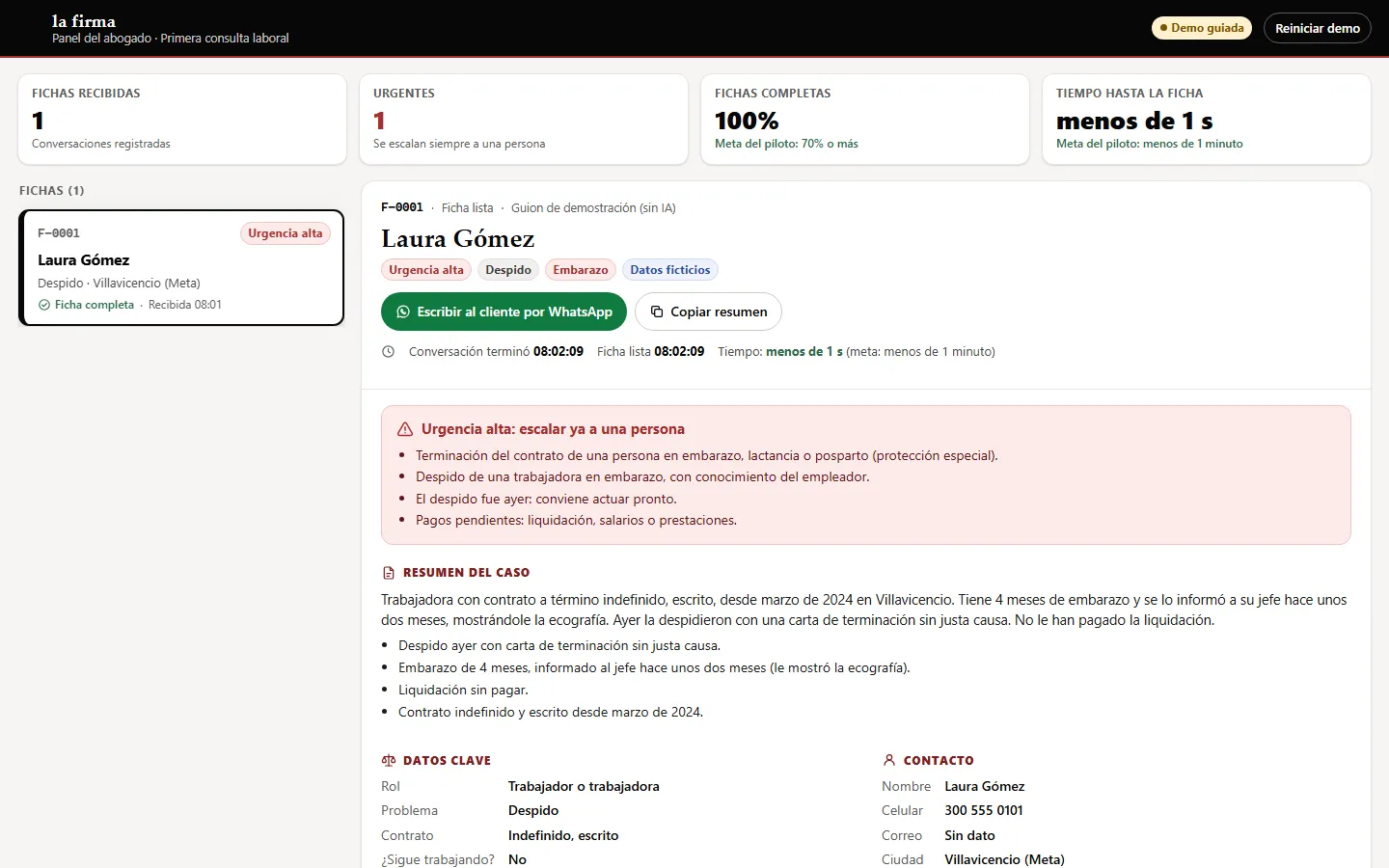Click the Liquidación sin pagar bullet
Viewport: 1389px width, 868px height.
(x=463, y=691)
